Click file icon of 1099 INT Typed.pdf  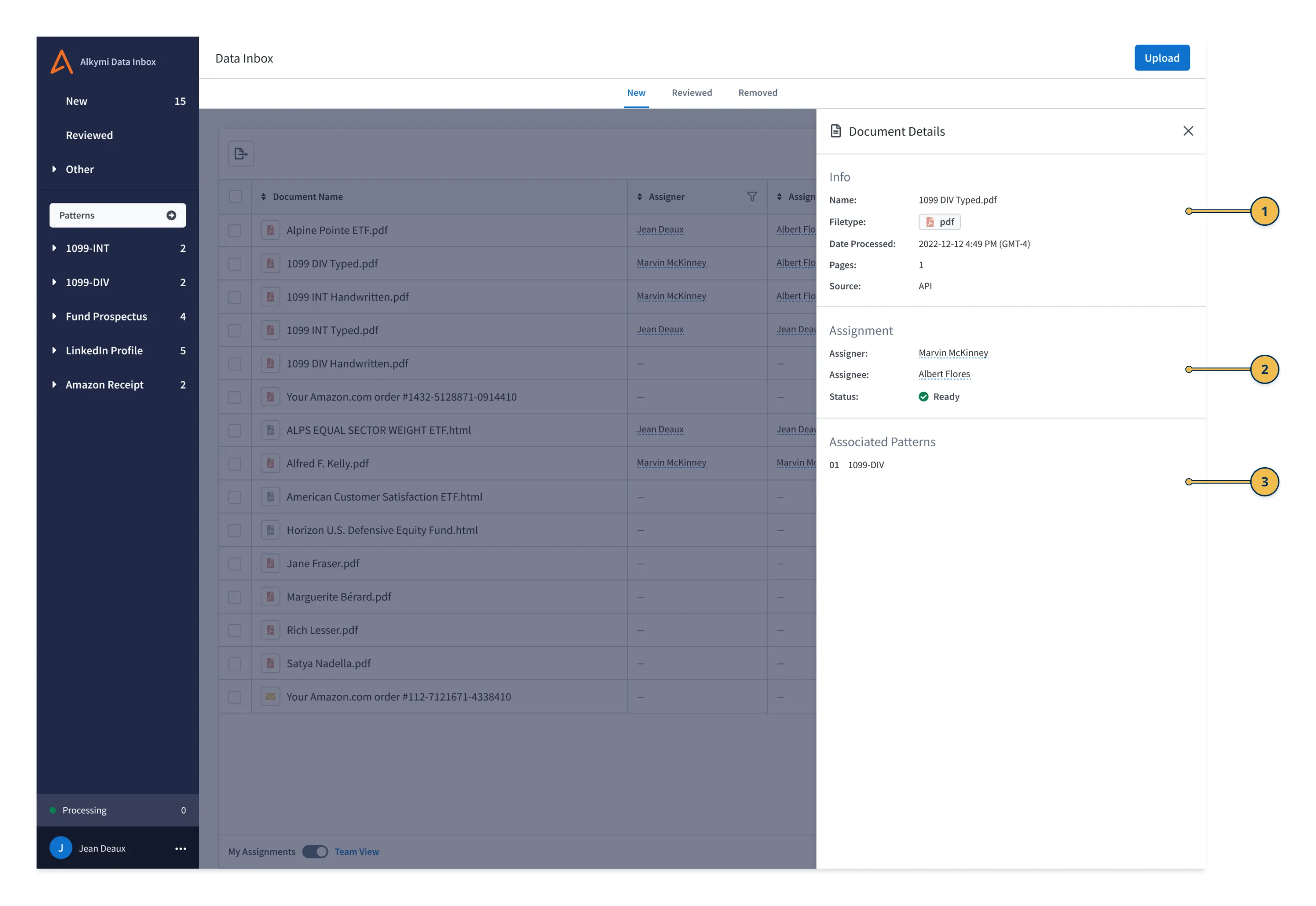click(x=270, y=330)
